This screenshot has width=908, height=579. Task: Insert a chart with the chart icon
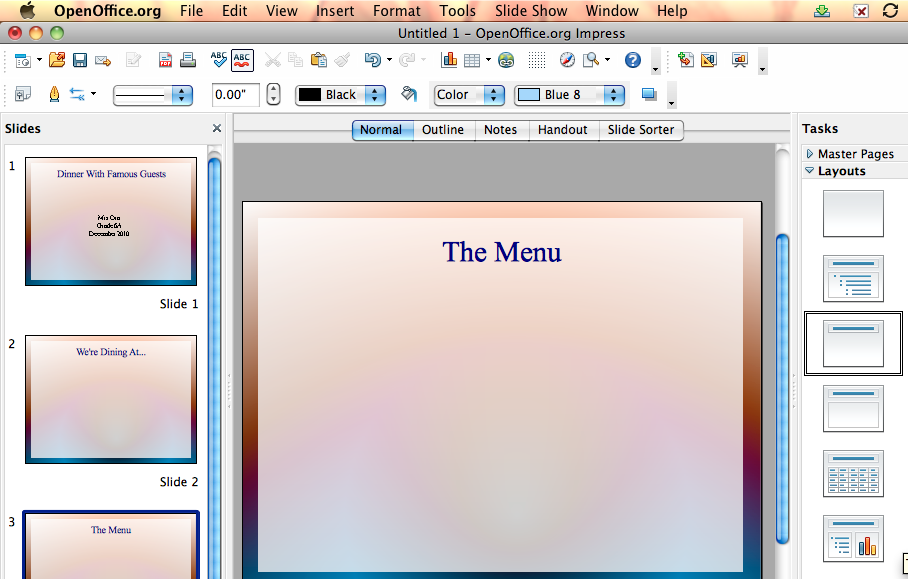(x=449, y=60)
